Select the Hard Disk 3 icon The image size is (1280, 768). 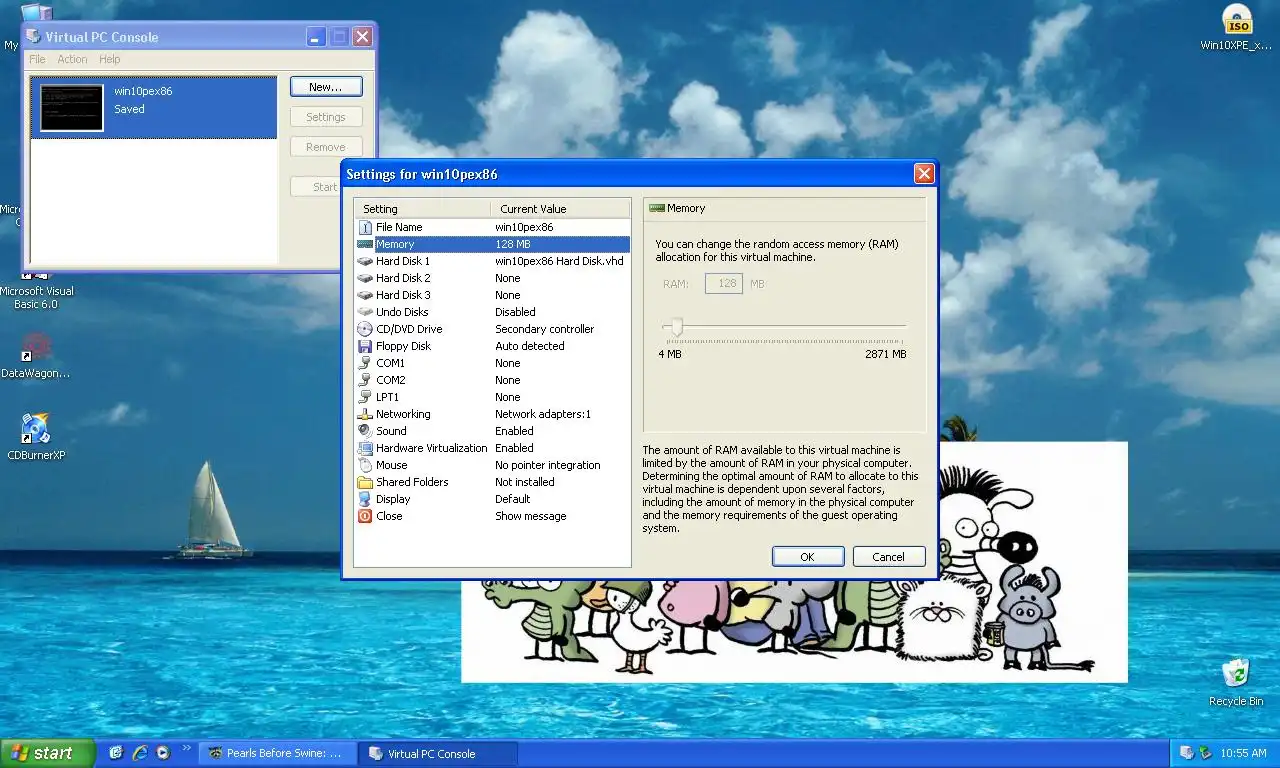coord(365,295)
